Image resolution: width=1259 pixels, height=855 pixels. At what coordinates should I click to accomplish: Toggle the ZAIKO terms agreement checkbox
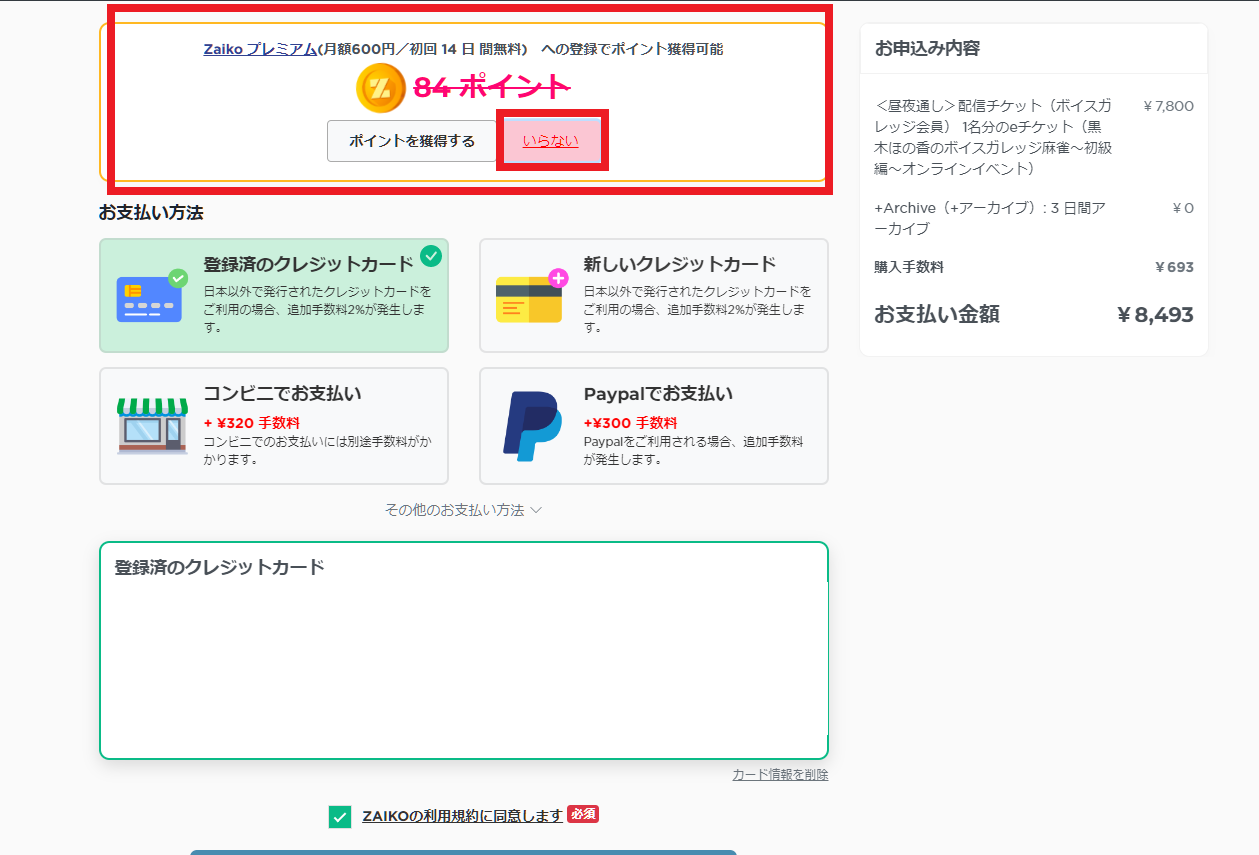[340, 817]
